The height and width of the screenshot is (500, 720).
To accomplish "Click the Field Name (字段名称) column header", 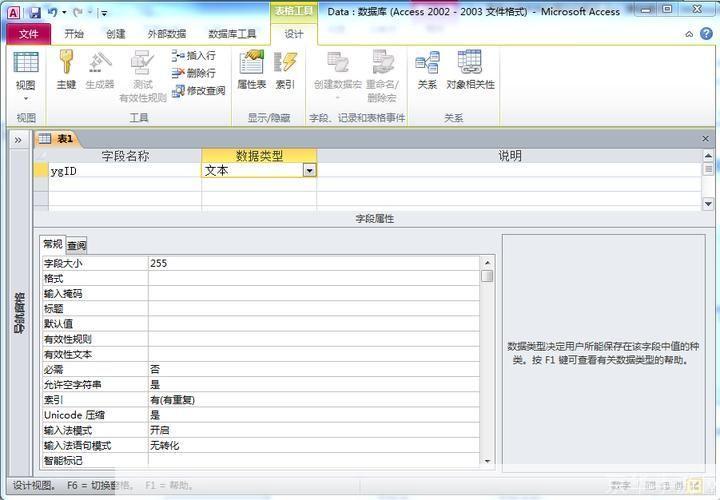I will [x=125, y=156].
